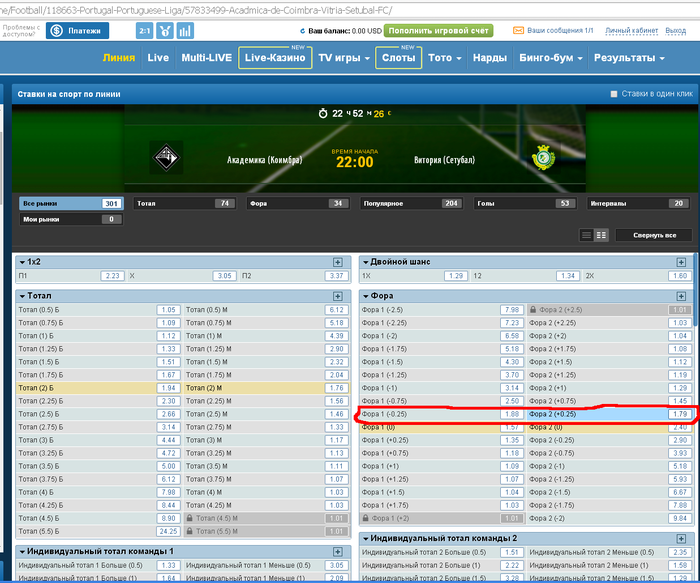Collapse the 1x2 market section
This screenshot has height=583, width=700.
22,262
